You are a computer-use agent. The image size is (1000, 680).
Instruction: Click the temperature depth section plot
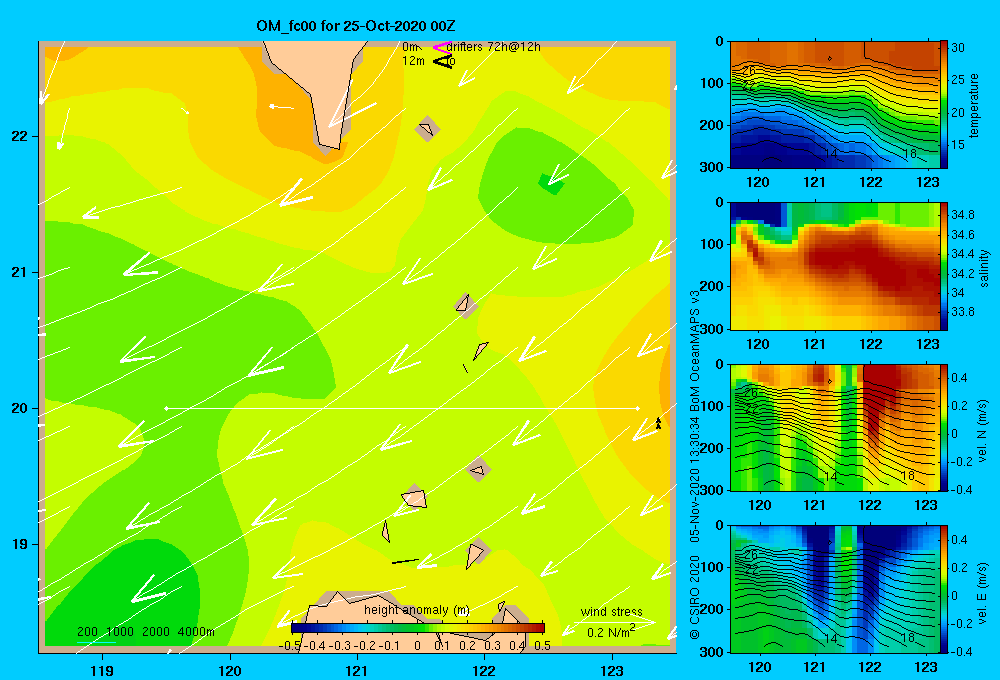(x=834, y=105)
